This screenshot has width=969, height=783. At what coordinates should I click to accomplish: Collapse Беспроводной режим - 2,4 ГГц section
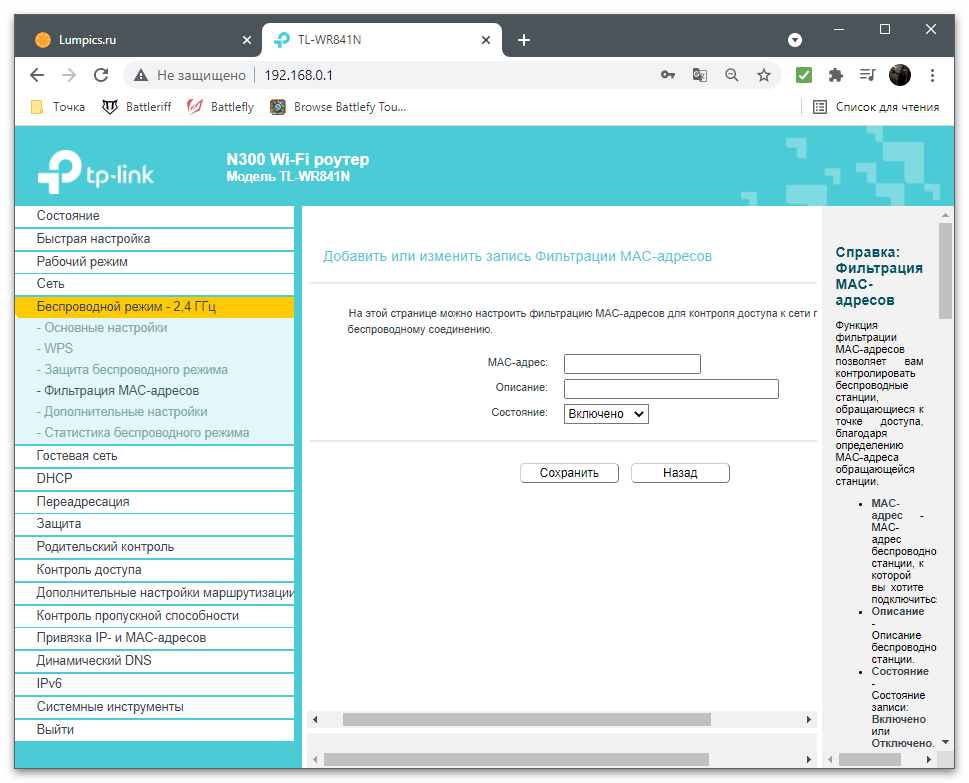[x=154, y=307]
